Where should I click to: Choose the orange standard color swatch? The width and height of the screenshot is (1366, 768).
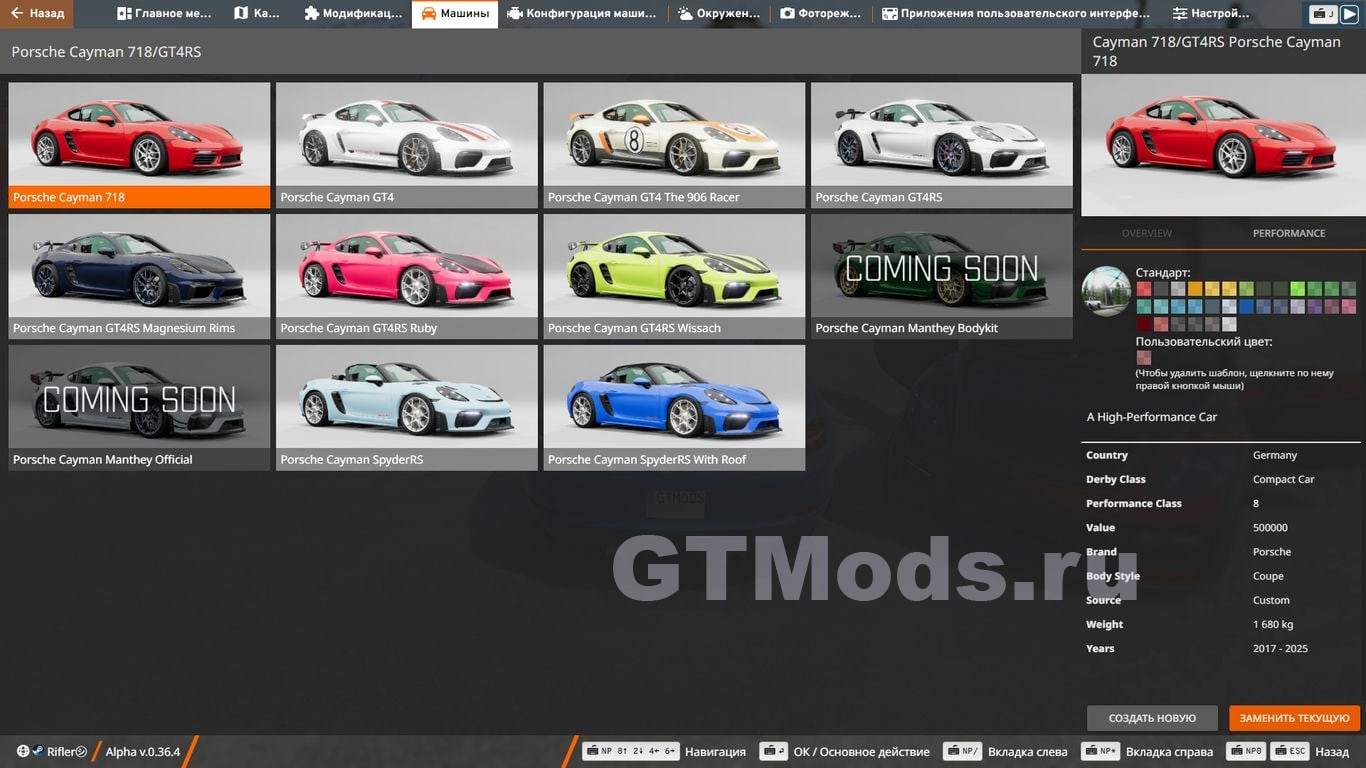pos(1195,289)
